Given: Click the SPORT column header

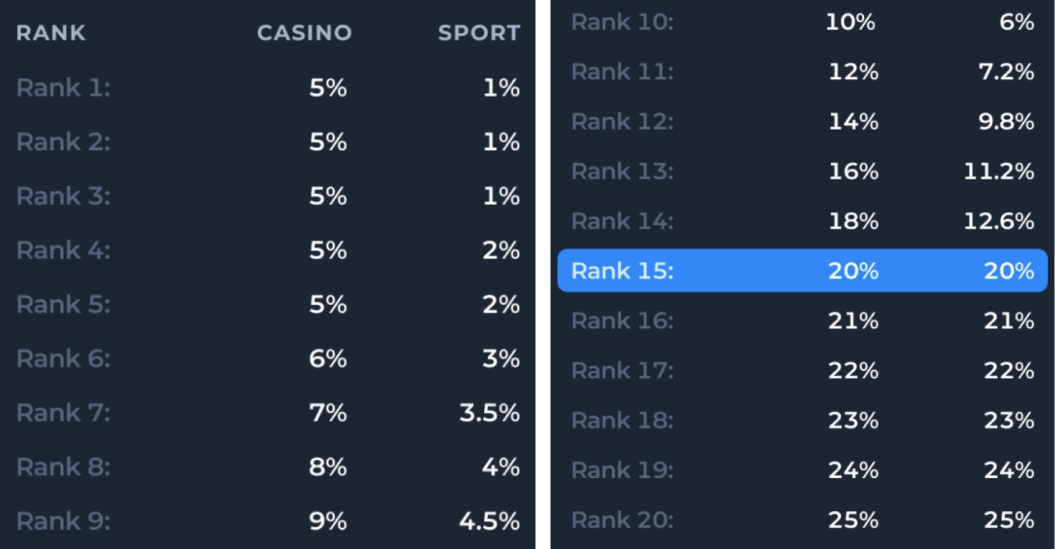Looking at the screenshot, I should (x=479, y=33).
